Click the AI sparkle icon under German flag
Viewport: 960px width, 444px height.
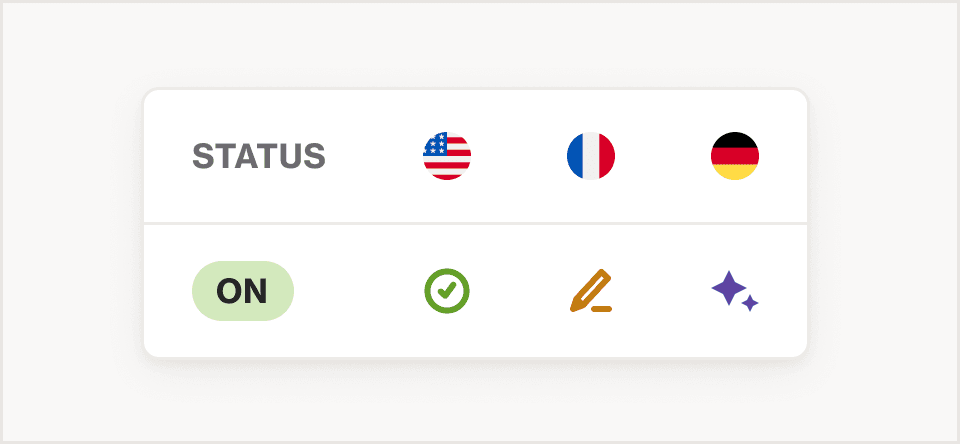pos(735,291)
